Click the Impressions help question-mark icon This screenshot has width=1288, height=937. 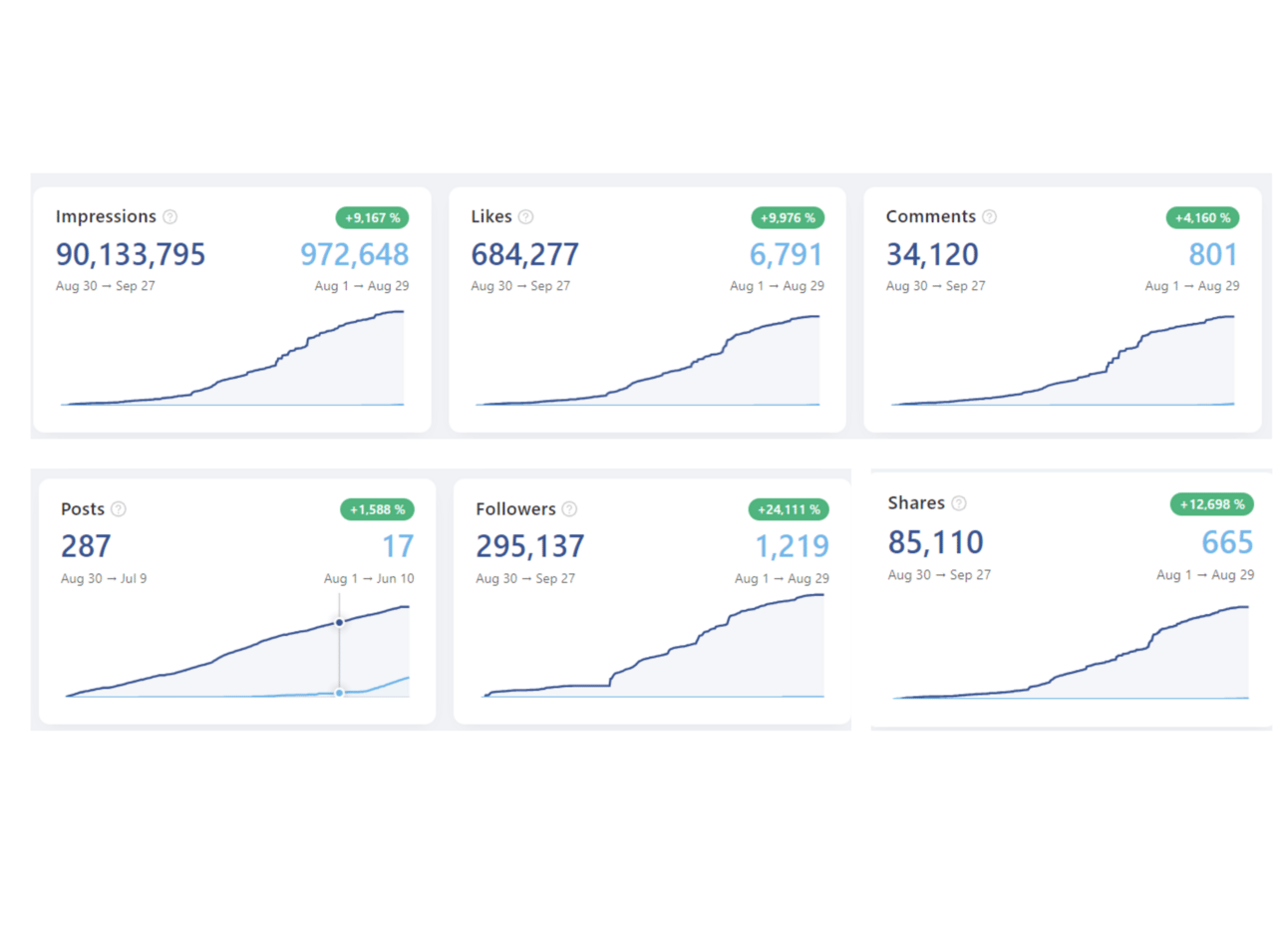[x=170, y=217]
